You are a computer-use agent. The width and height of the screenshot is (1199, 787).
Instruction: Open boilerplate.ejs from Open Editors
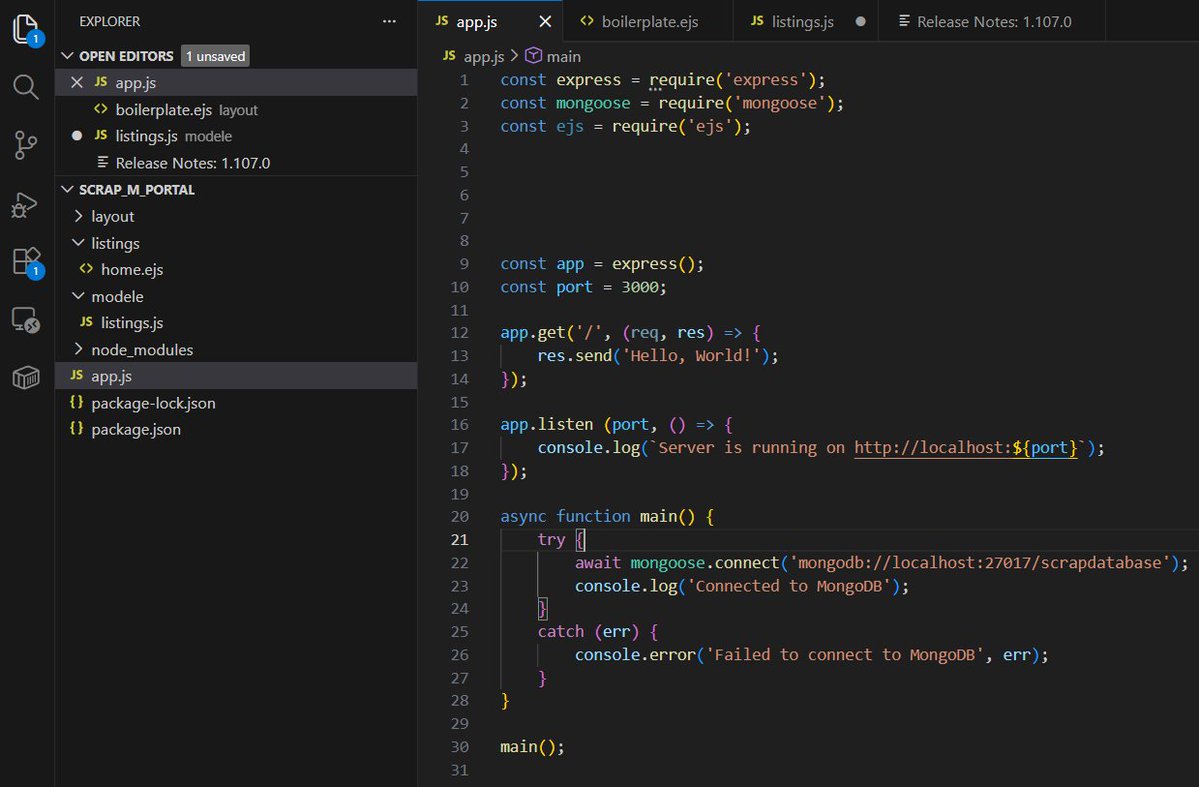pos(236,109)
